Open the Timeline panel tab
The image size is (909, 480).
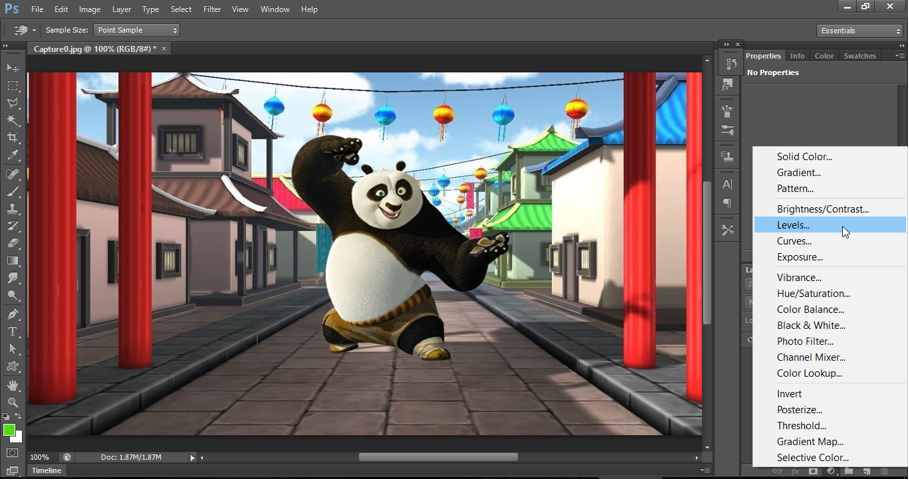(46, 471)
